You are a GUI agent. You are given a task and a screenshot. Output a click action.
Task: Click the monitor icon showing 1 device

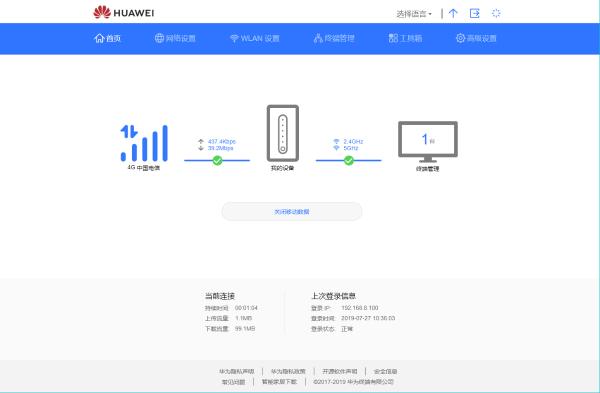coord(428,141)
